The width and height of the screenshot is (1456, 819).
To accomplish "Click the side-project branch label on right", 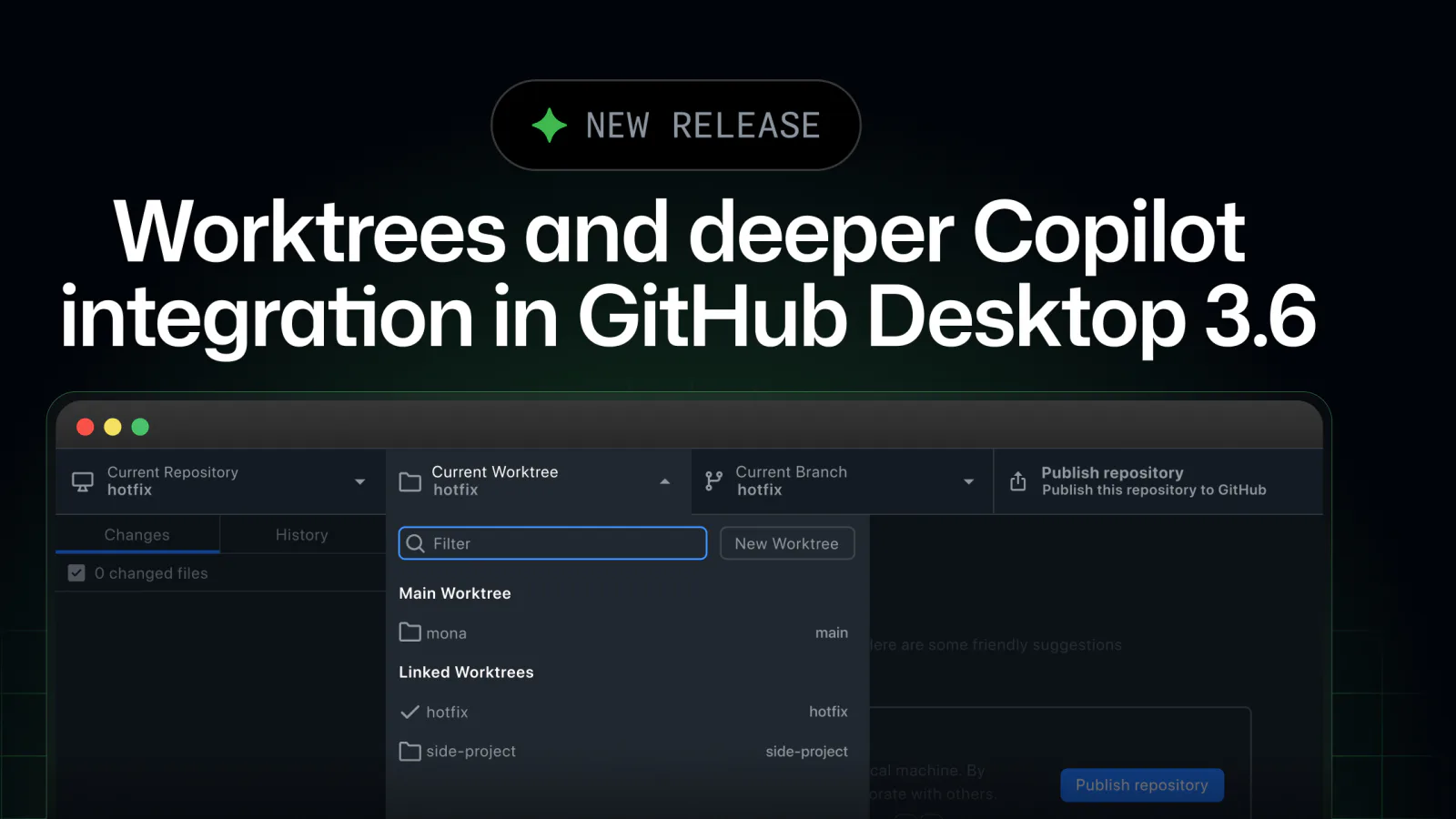I will [x=806, y=752].
